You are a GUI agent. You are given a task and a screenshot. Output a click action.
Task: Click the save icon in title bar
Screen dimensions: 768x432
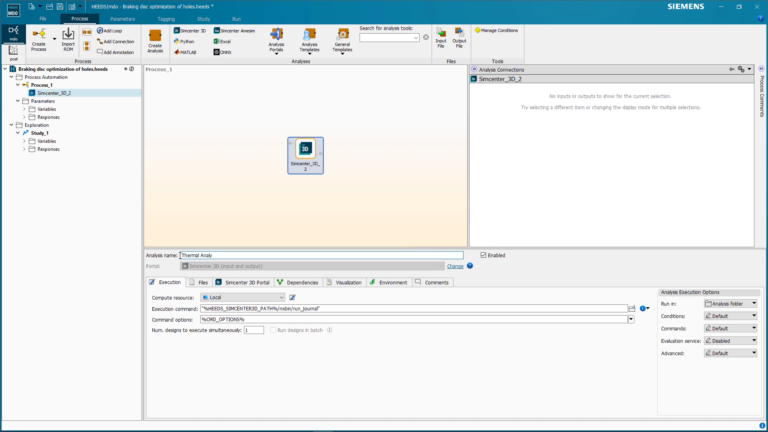pyautogui.click(x=60, y=6)
